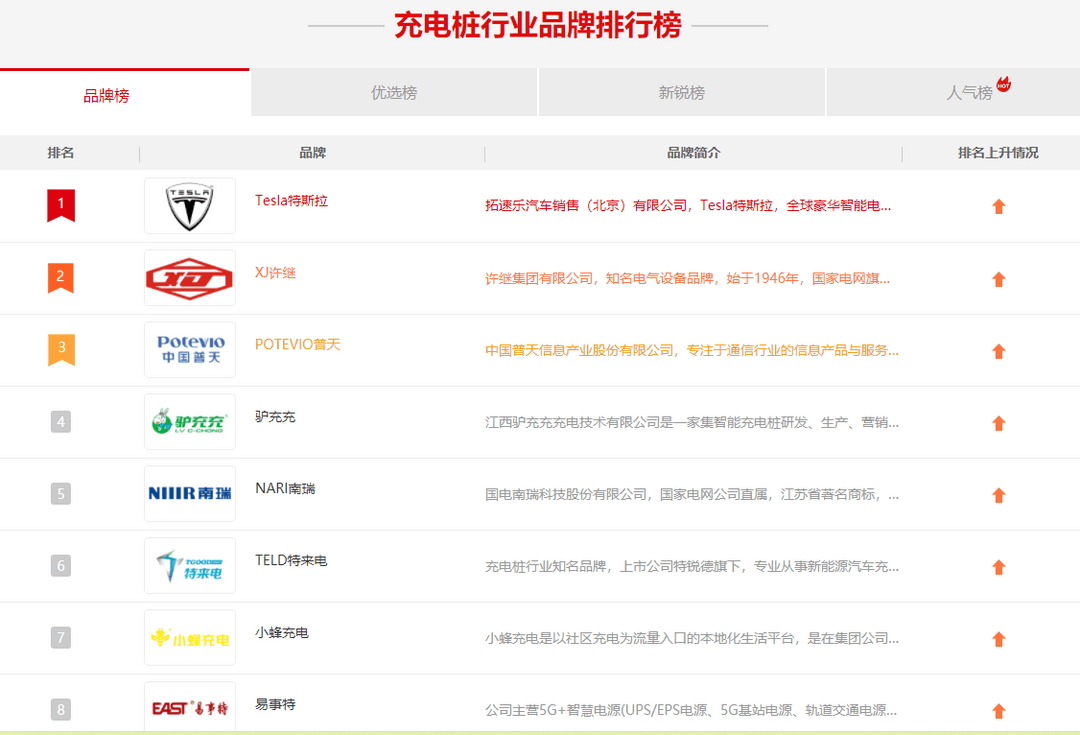Click the up arrow in TELD特来电 row
Screen dimensions: 1080x735
999,567
